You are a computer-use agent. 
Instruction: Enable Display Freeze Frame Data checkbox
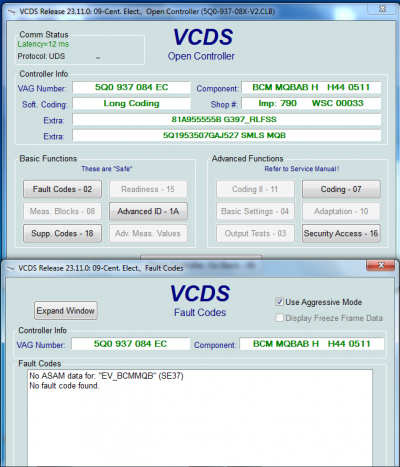[279, 318]
